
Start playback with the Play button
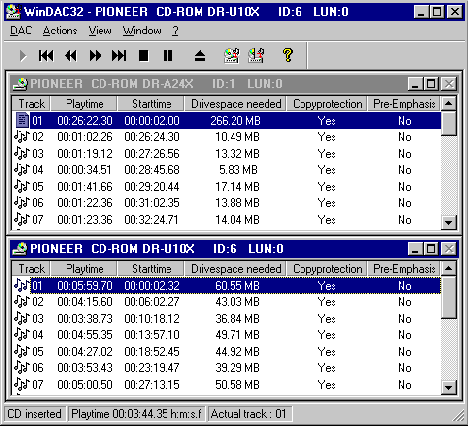click(x=22, y=56)
